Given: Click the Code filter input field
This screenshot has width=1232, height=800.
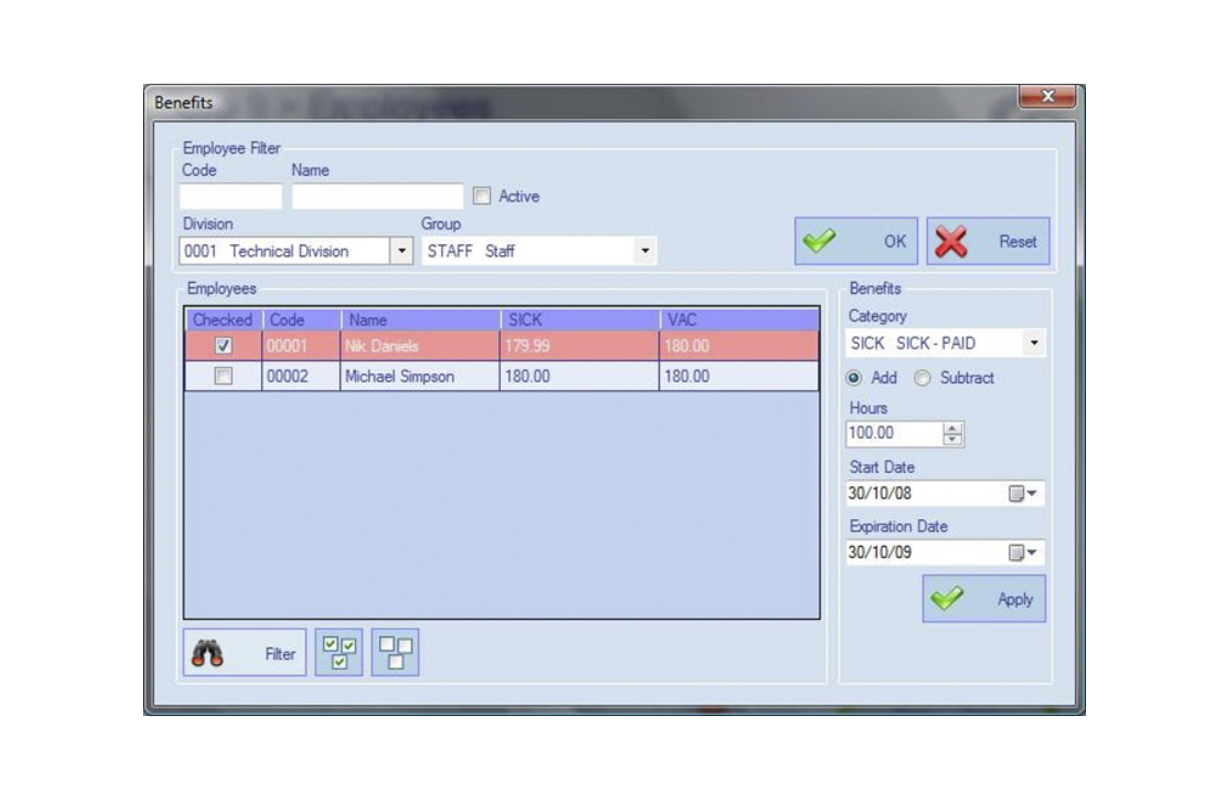Looking at the screenshot, I should [x=231, y=197].
